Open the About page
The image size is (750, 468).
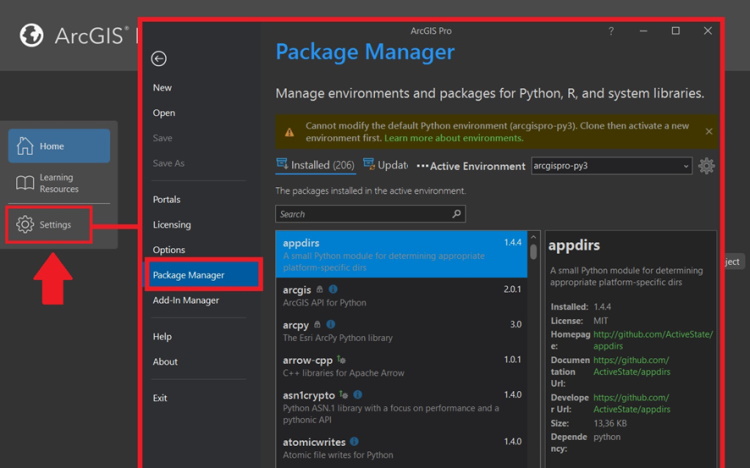point(165,362)
